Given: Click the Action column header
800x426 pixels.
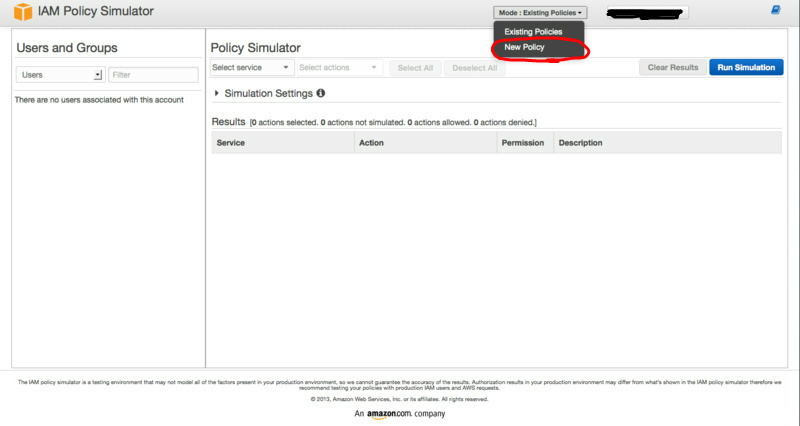Looking at the screenshot, I should (x=426, y=143).
